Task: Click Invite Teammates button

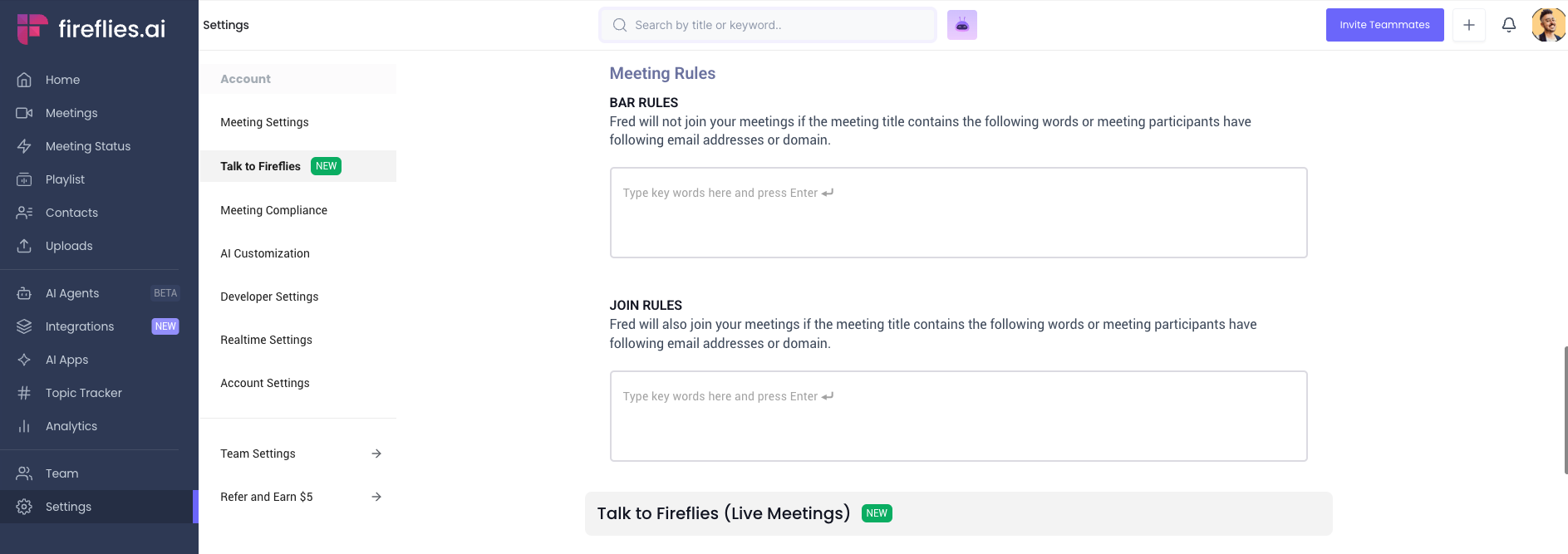Action: (x=1384, y=25)
